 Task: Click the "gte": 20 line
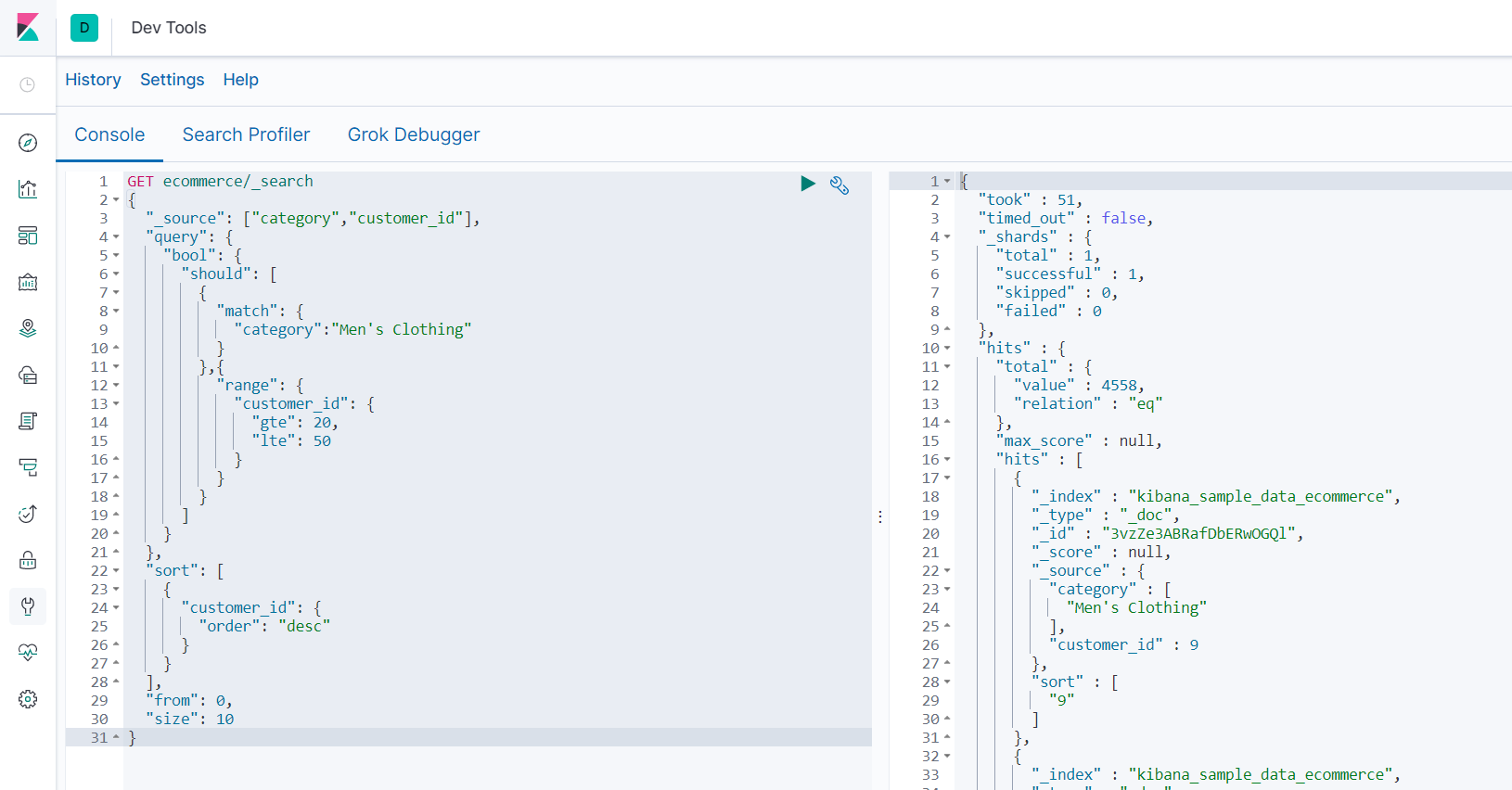pyautogui.click(x=295, y=422)
